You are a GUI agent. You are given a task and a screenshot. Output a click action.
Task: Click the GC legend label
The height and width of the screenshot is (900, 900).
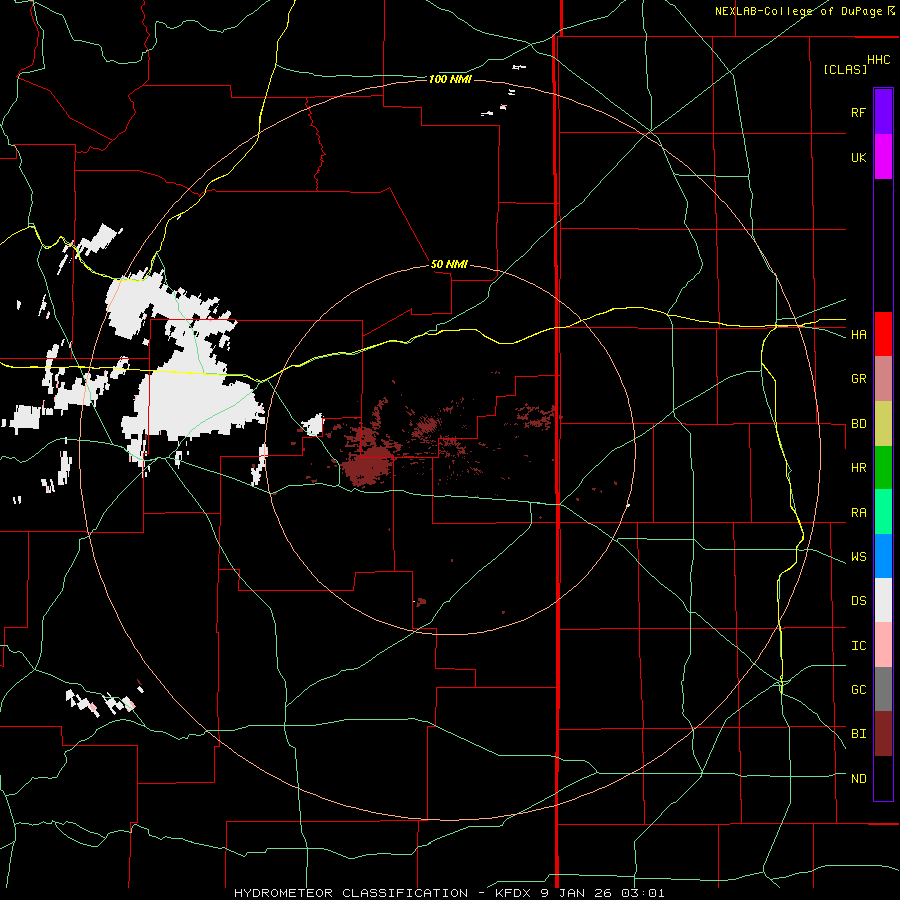tap(858, 689)
